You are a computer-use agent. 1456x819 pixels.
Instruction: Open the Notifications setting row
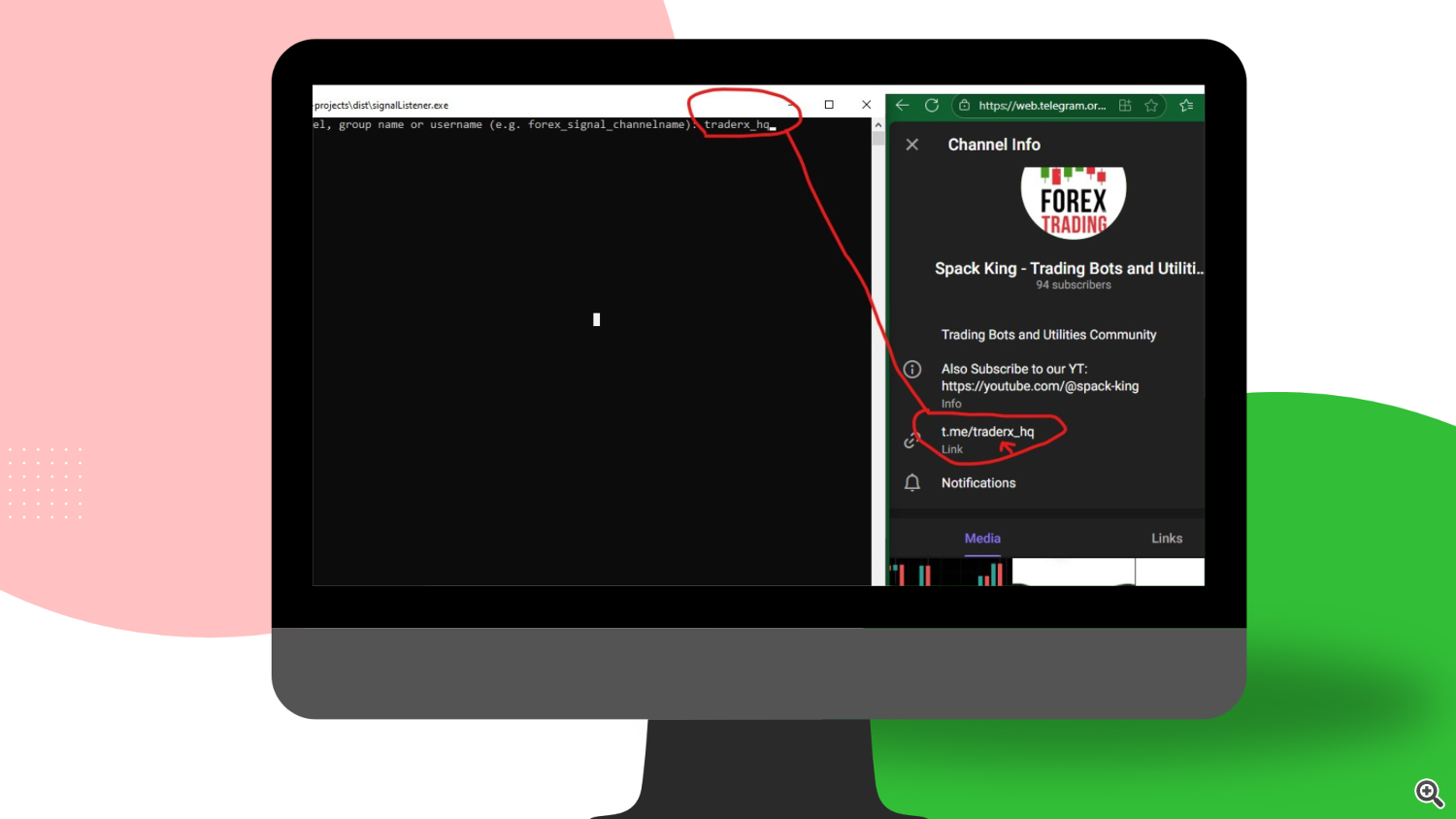point(1046,483)
